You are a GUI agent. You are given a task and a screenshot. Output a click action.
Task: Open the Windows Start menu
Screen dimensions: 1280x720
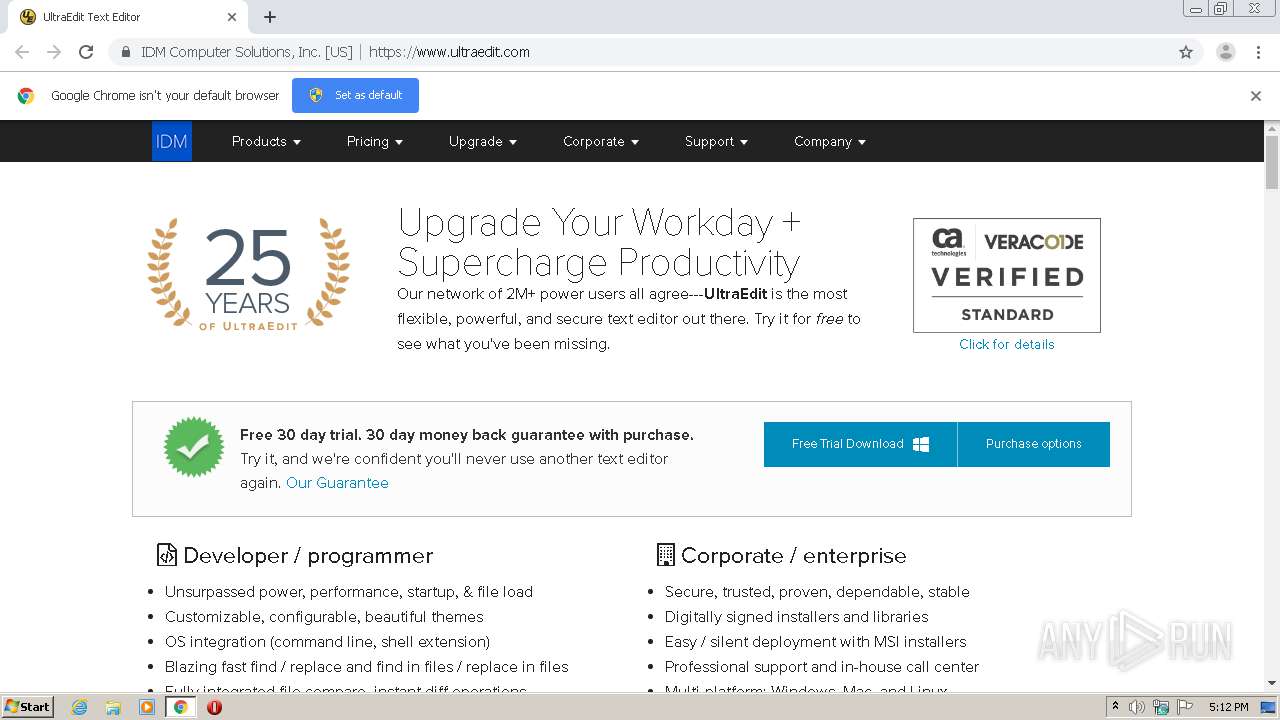[x=27, y=707]
